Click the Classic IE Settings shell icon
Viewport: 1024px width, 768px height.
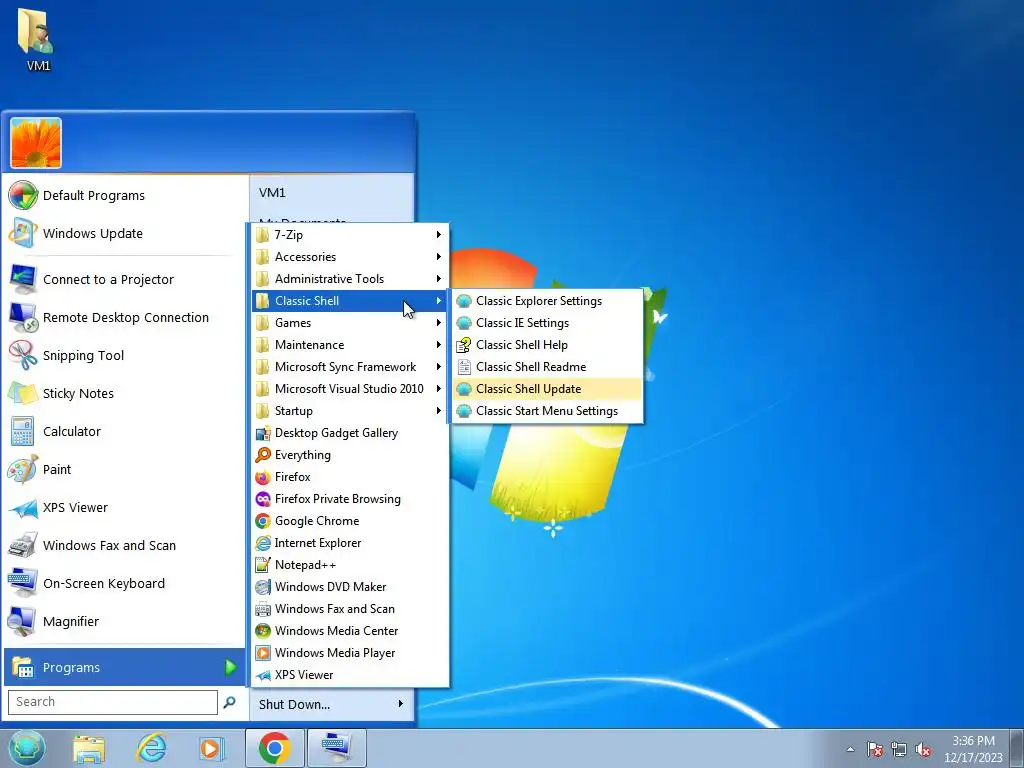(x=464, y=323)
